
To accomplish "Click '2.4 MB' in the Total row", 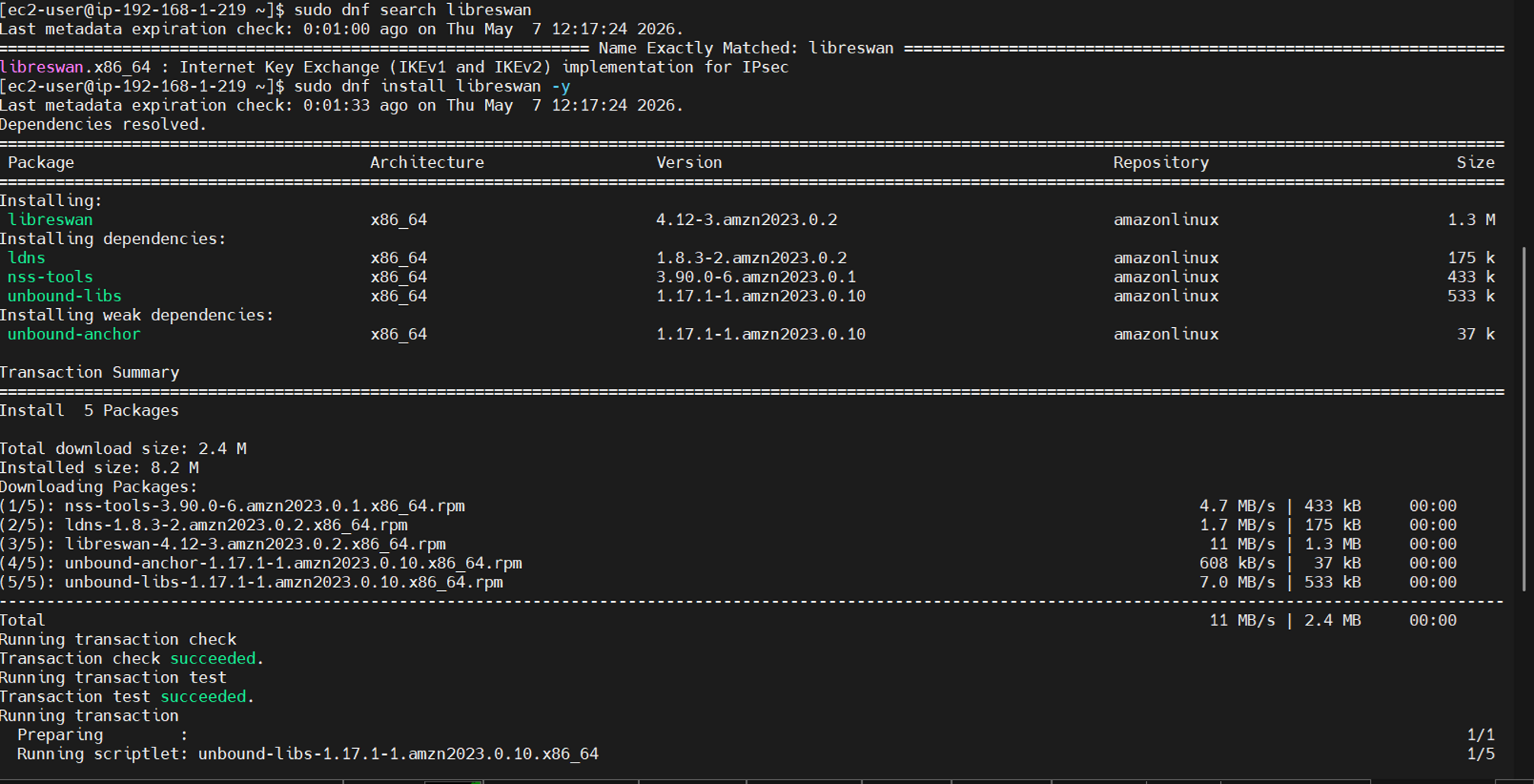I will click(x=1333, y=620).
